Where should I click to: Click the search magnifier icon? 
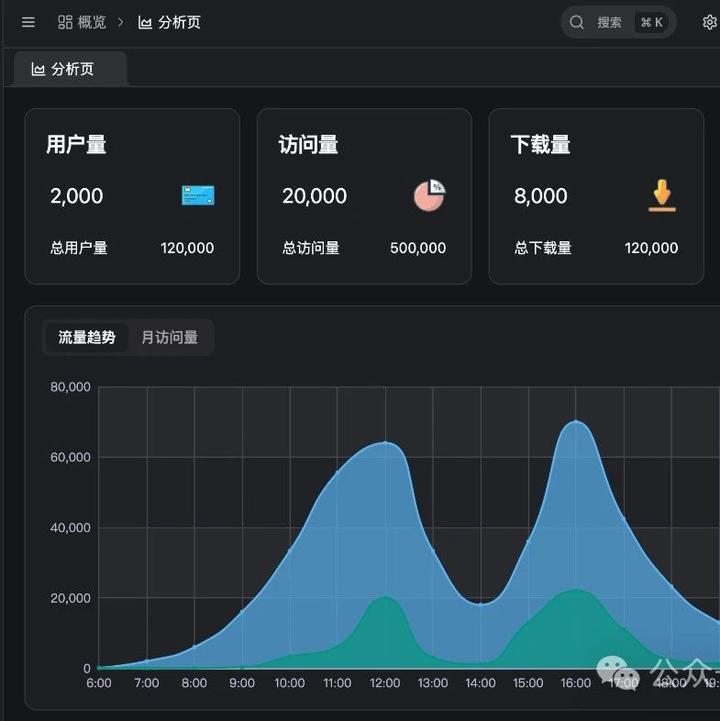click(577, 22)
